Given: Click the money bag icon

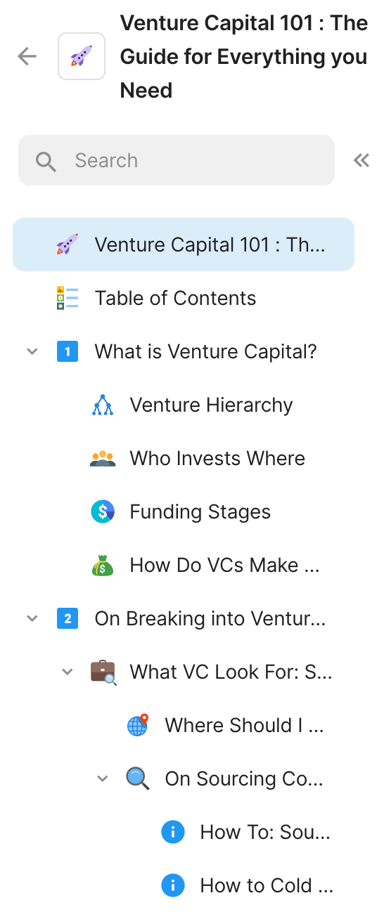Looking at the screenshot, I should (102, 565).
